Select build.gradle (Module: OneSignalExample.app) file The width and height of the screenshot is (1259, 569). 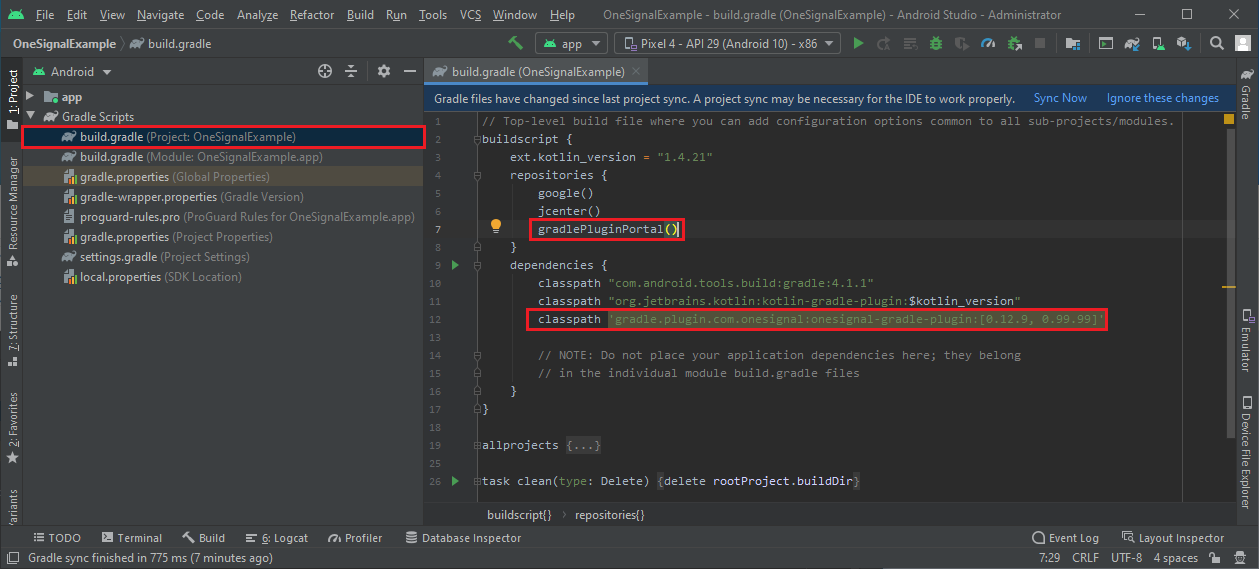click(x=223, y=157)
